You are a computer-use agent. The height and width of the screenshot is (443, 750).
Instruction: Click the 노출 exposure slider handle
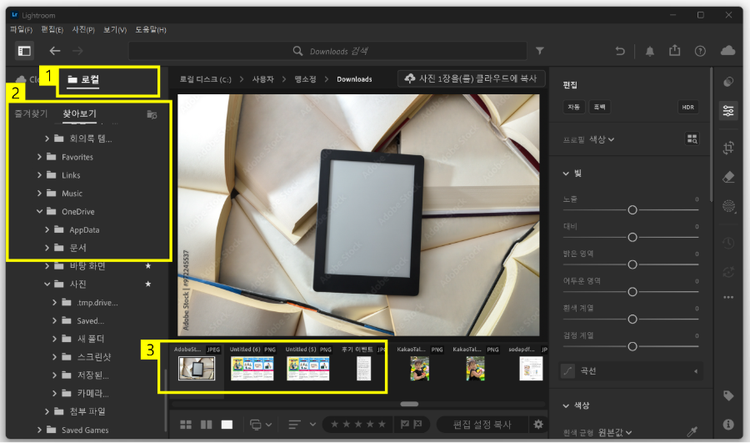coord(632,210)
